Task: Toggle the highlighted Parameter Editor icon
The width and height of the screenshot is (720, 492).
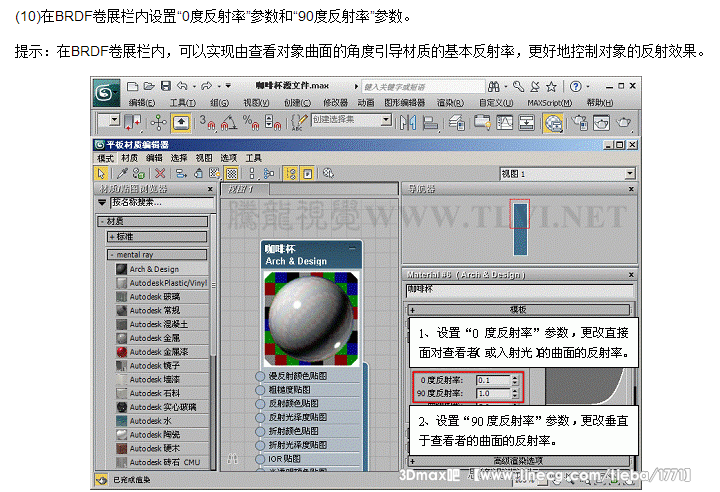Action: [307, 174]
